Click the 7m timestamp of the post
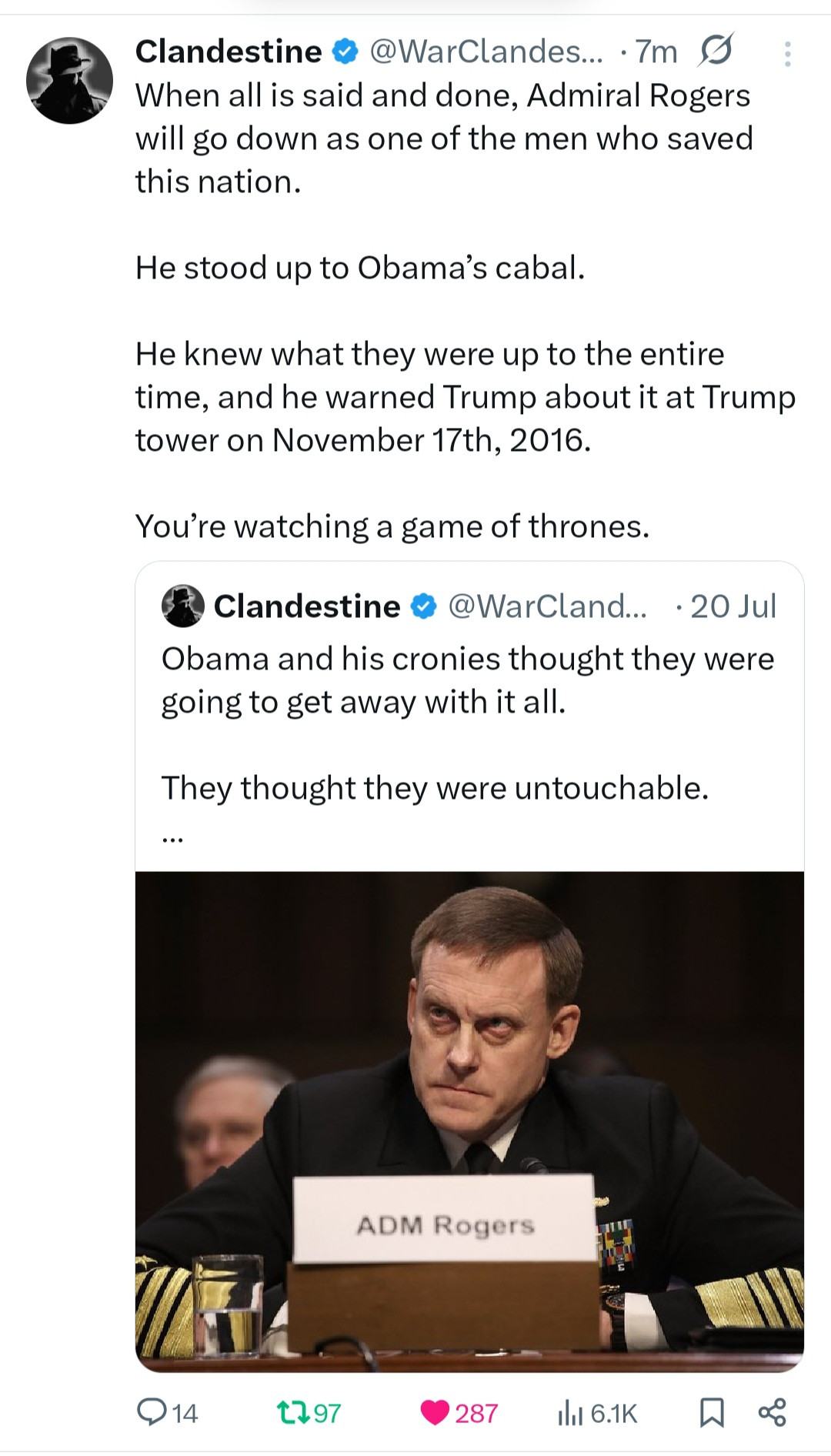This screenshot has width=831, height=1456. tap(656, 52)
